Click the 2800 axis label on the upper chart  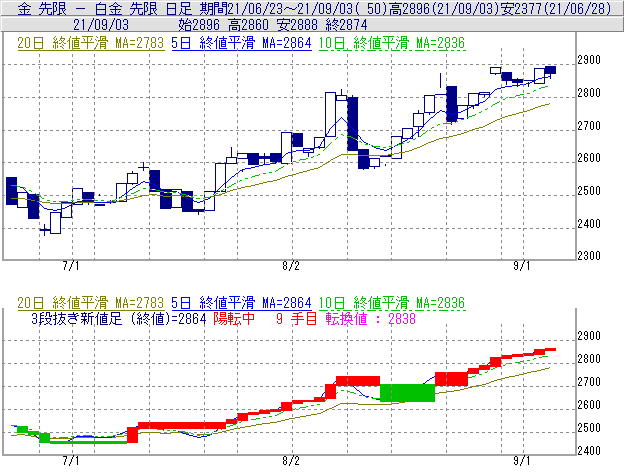[x=589, y=93]
